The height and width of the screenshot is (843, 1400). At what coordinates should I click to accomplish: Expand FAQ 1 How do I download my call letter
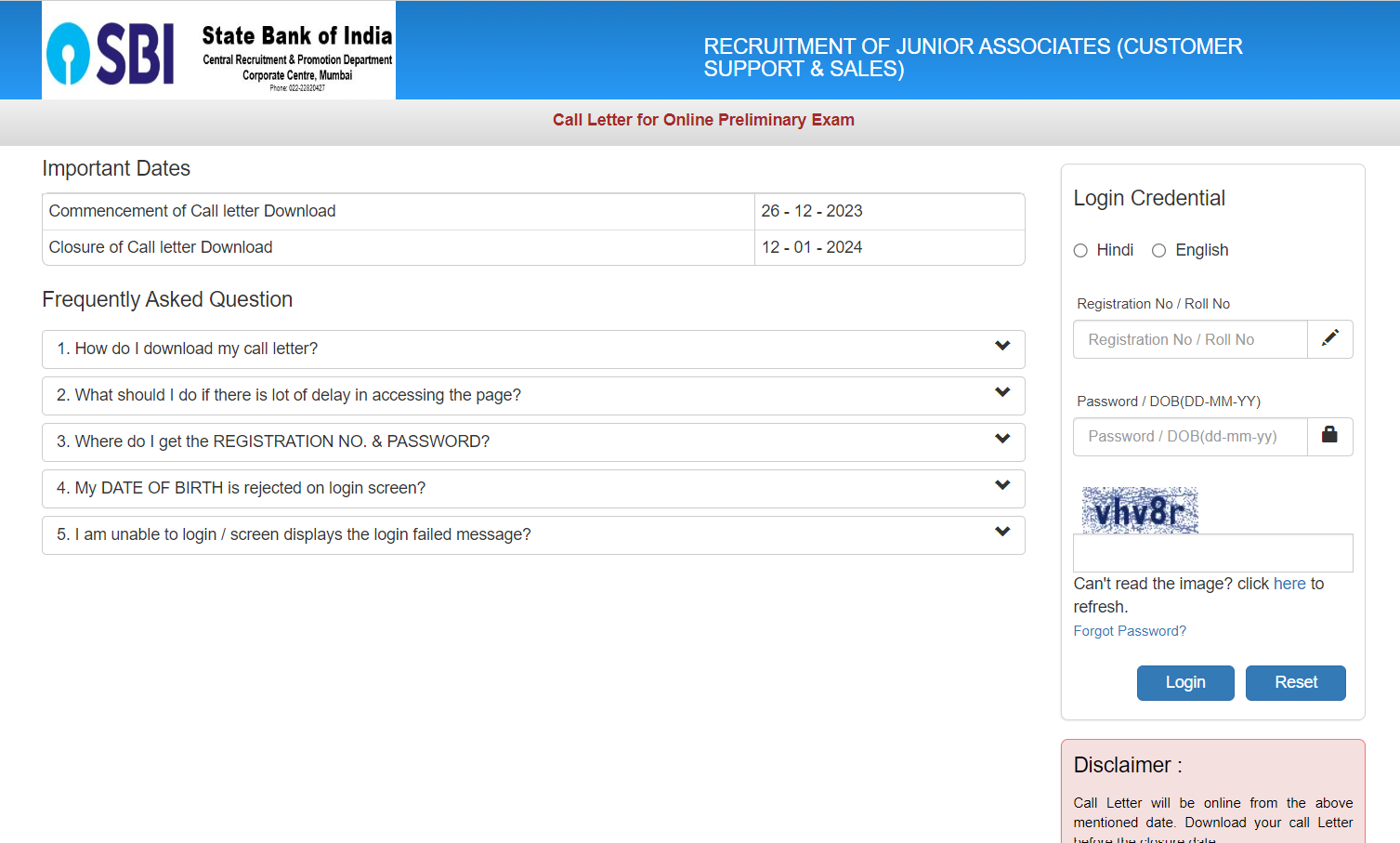[533, 349]
